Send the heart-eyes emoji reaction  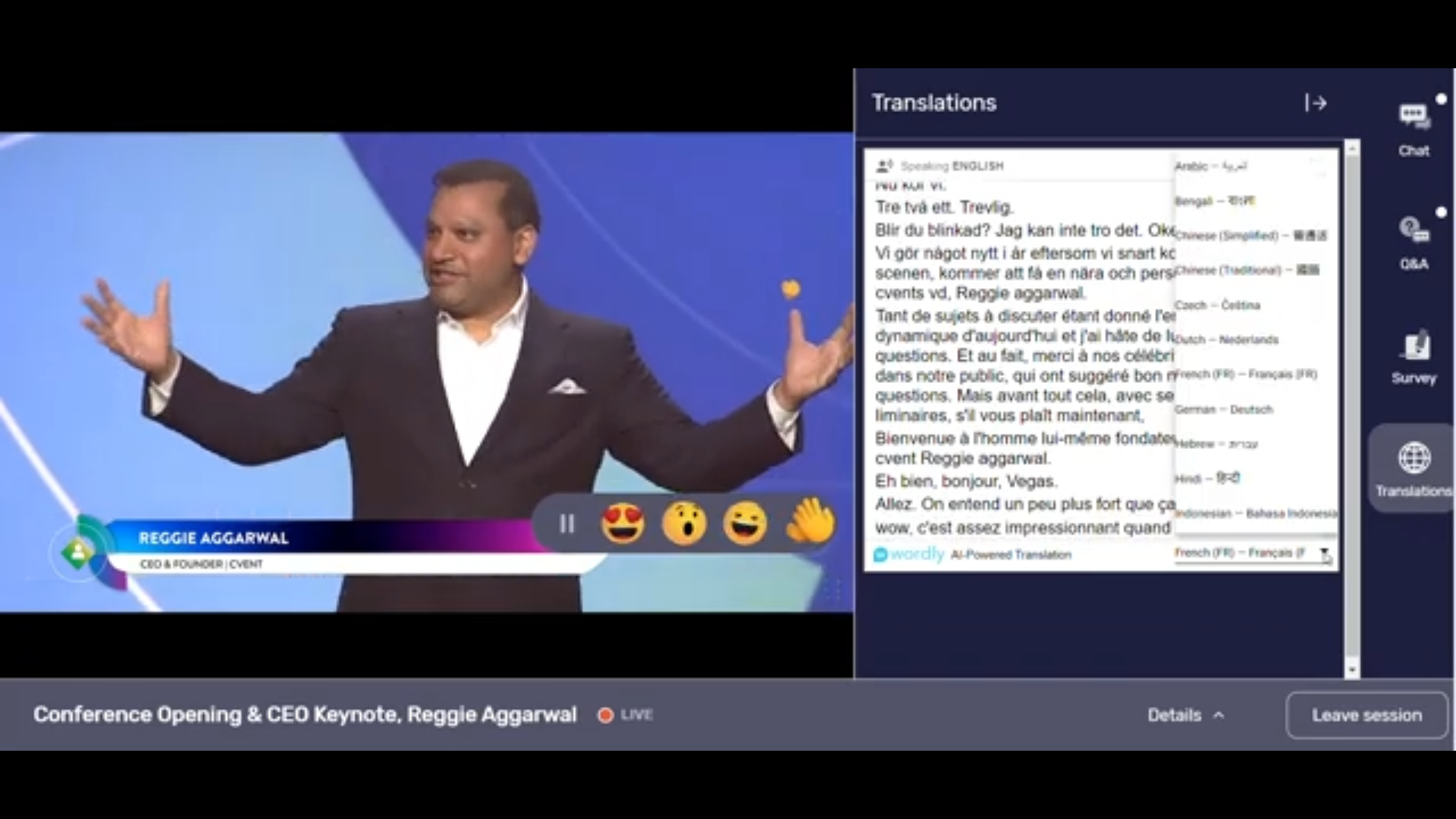click(622, 523)
